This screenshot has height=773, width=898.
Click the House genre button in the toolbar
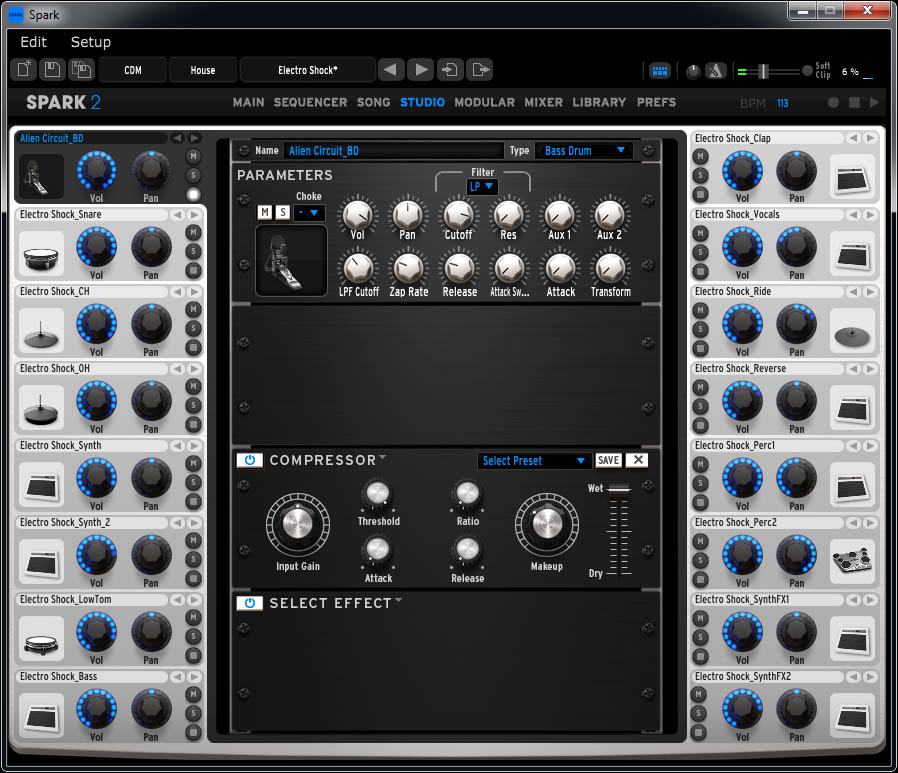(x=203, y=70)
